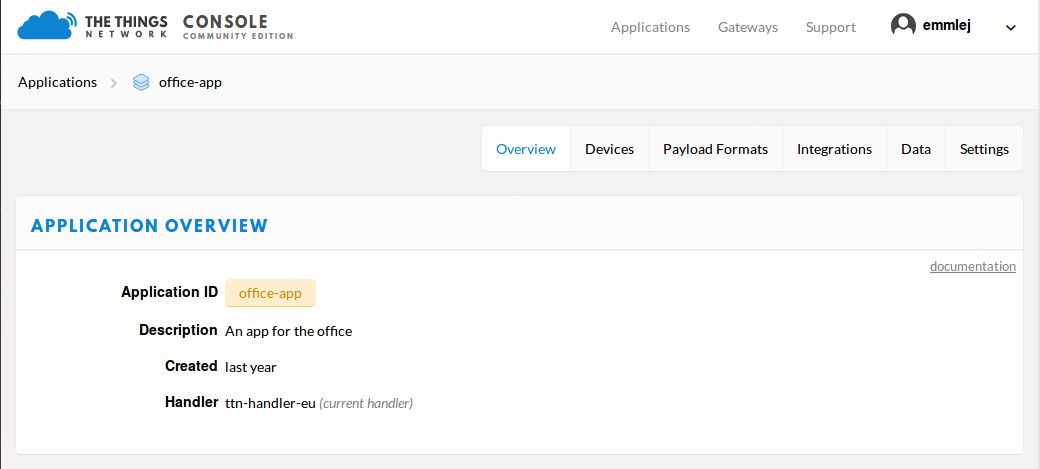The image size is (1040, 469).
Task: Open the emmlej username menu
Action: coord(946,27)
